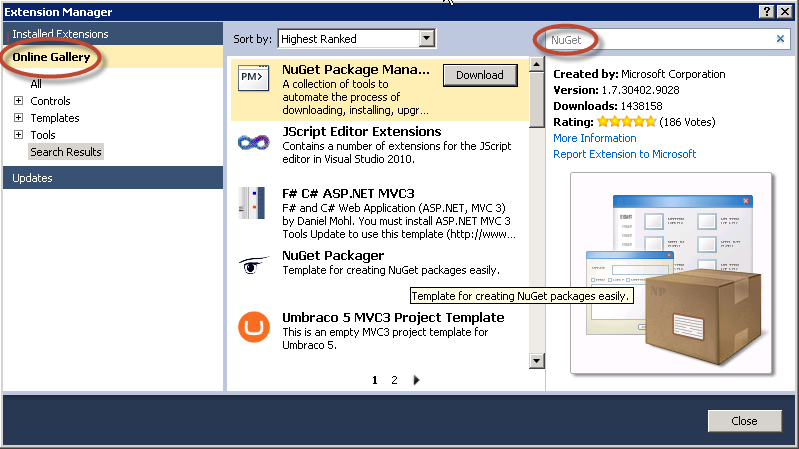This screenshot has height=449, width=799.
Task: Click the Downloads 1438158 text
Action: point(608,106)
